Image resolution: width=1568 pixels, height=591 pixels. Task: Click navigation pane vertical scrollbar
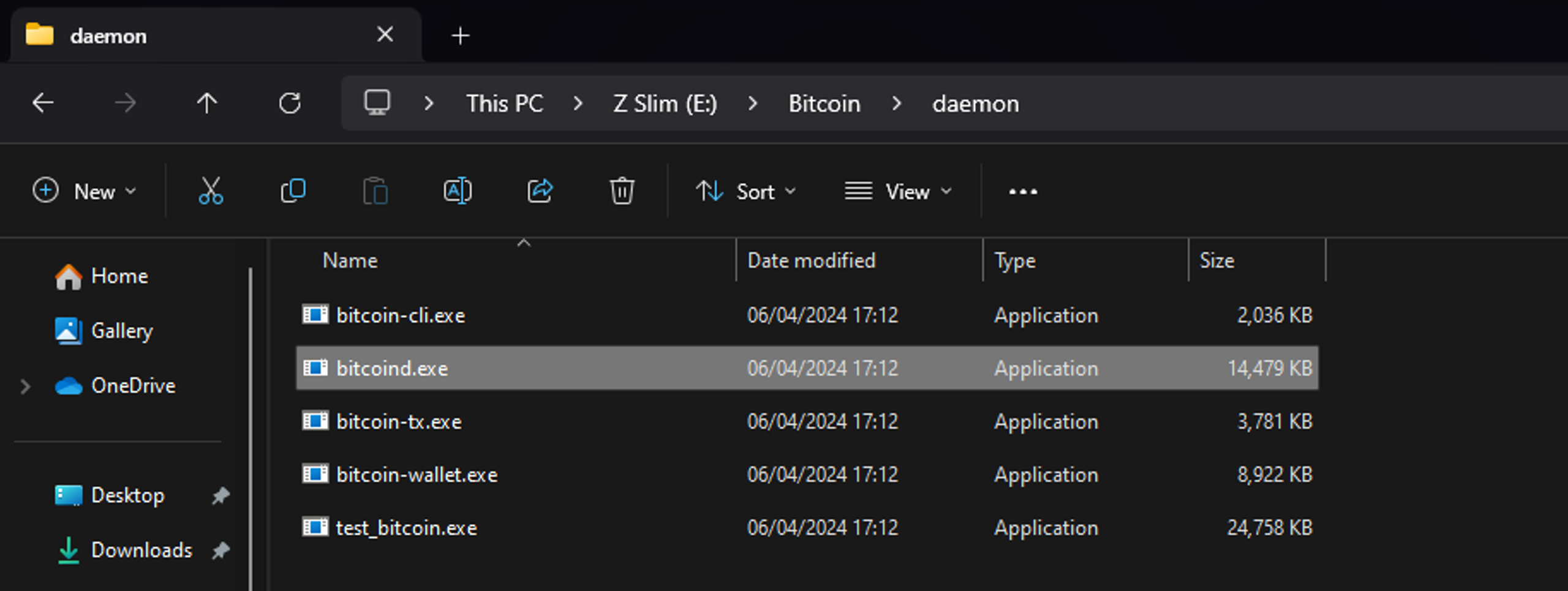[x=251, y=429]
